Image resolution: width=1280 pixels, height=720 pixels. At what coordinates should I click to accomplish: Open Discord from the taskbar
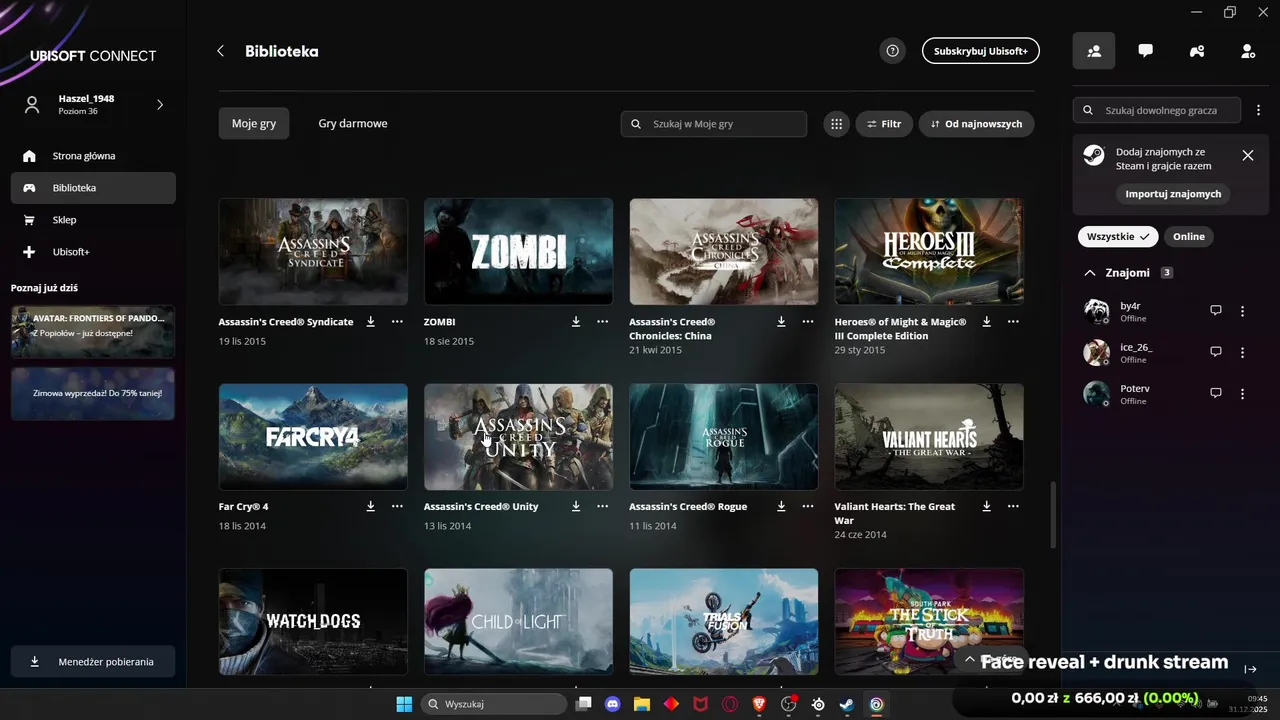click(x=613, y=704)
